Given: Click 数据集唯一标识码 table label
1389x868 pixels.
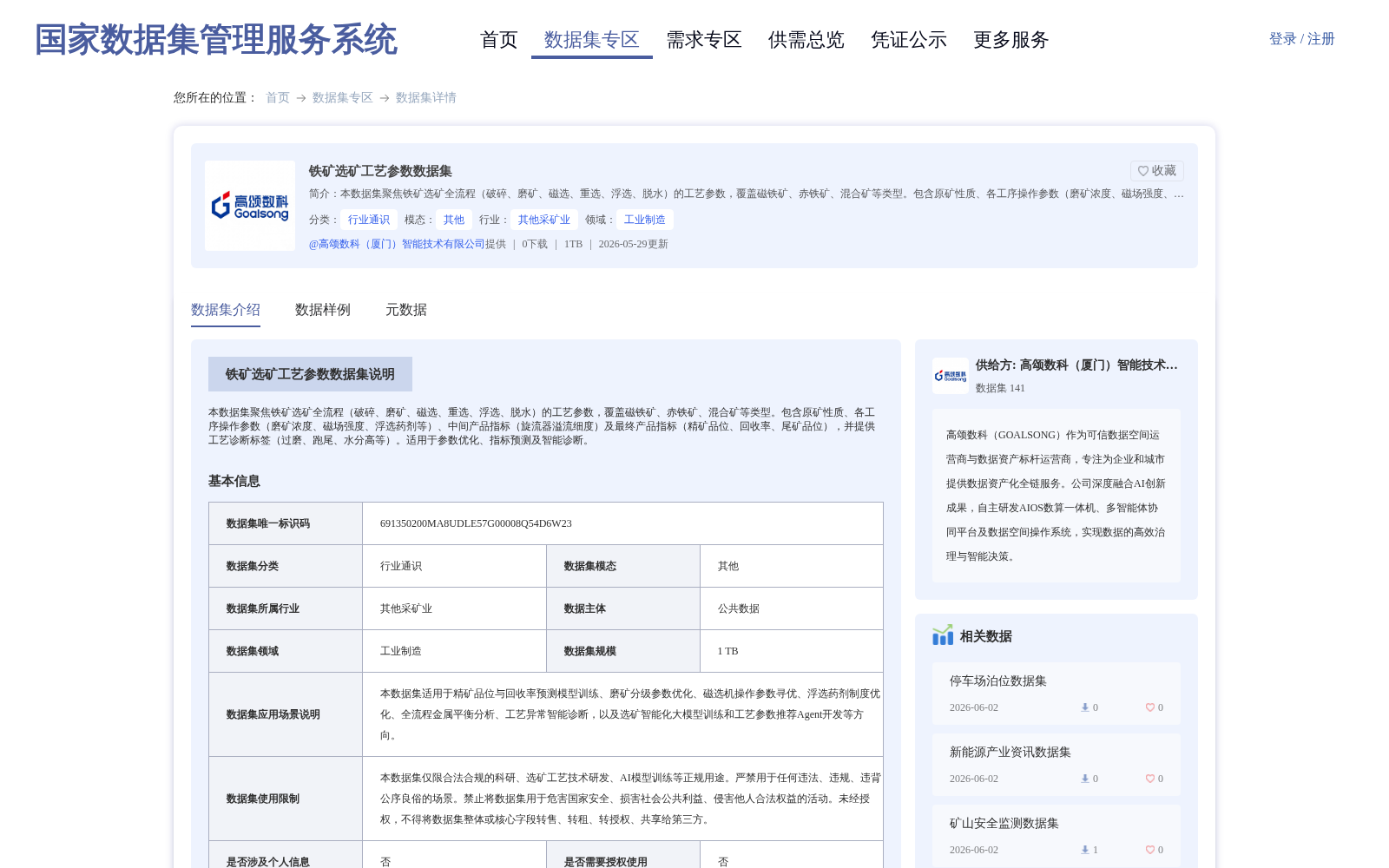Looking at the screenshot, I should click(268, 523).
